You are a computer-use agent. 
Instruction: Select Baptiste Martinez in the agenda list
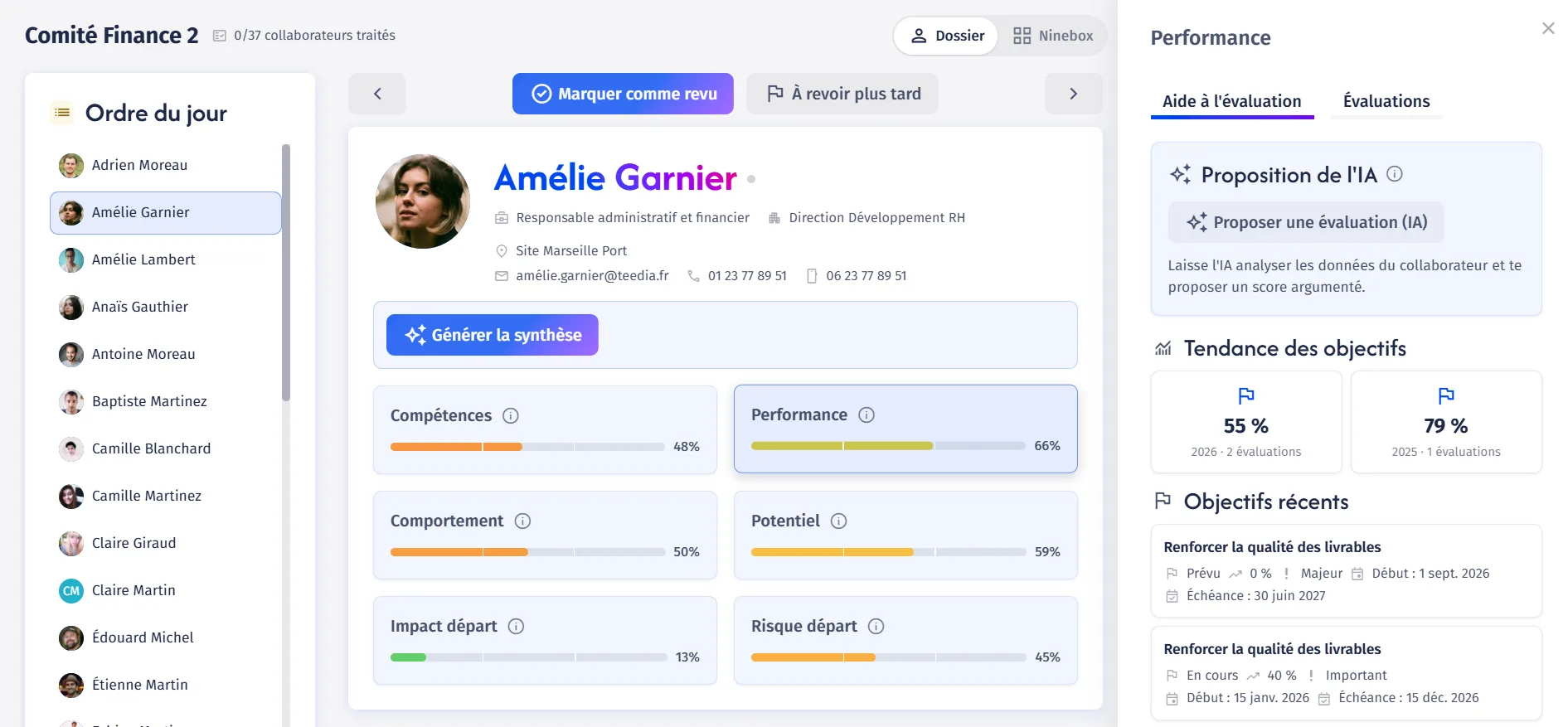[x=166, y=402]
